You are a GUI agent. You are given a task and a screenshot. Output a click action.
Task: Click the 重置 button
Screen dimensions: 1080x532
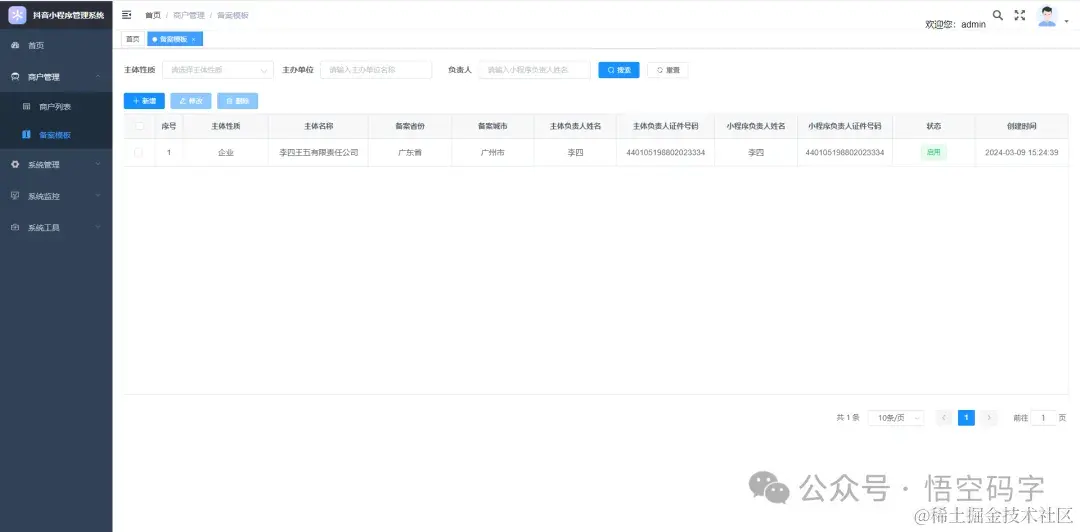pos(667,70)
